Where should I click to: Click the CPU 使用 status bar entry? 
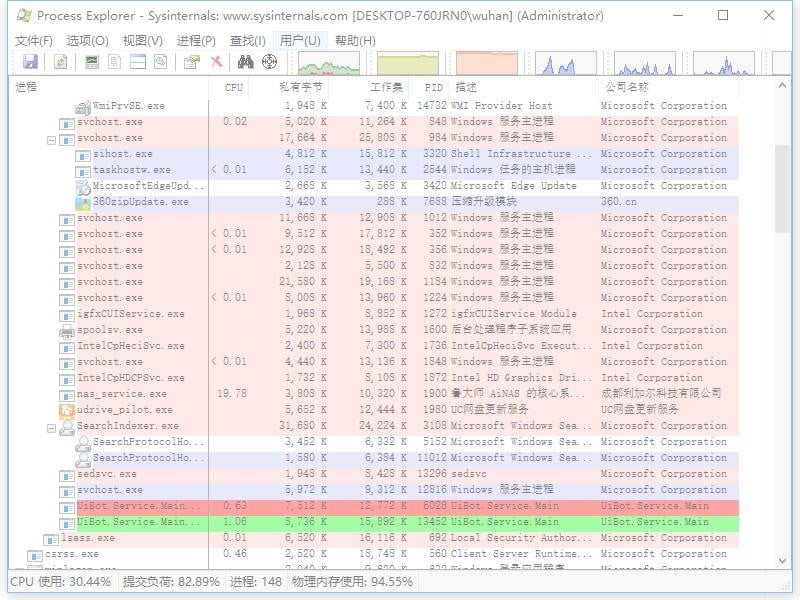(60, 582)
